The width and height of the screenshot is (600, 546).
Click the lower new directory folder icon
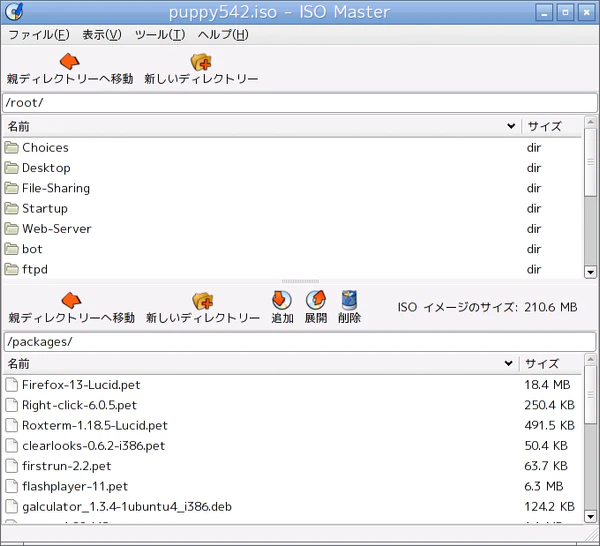point(203,301)
